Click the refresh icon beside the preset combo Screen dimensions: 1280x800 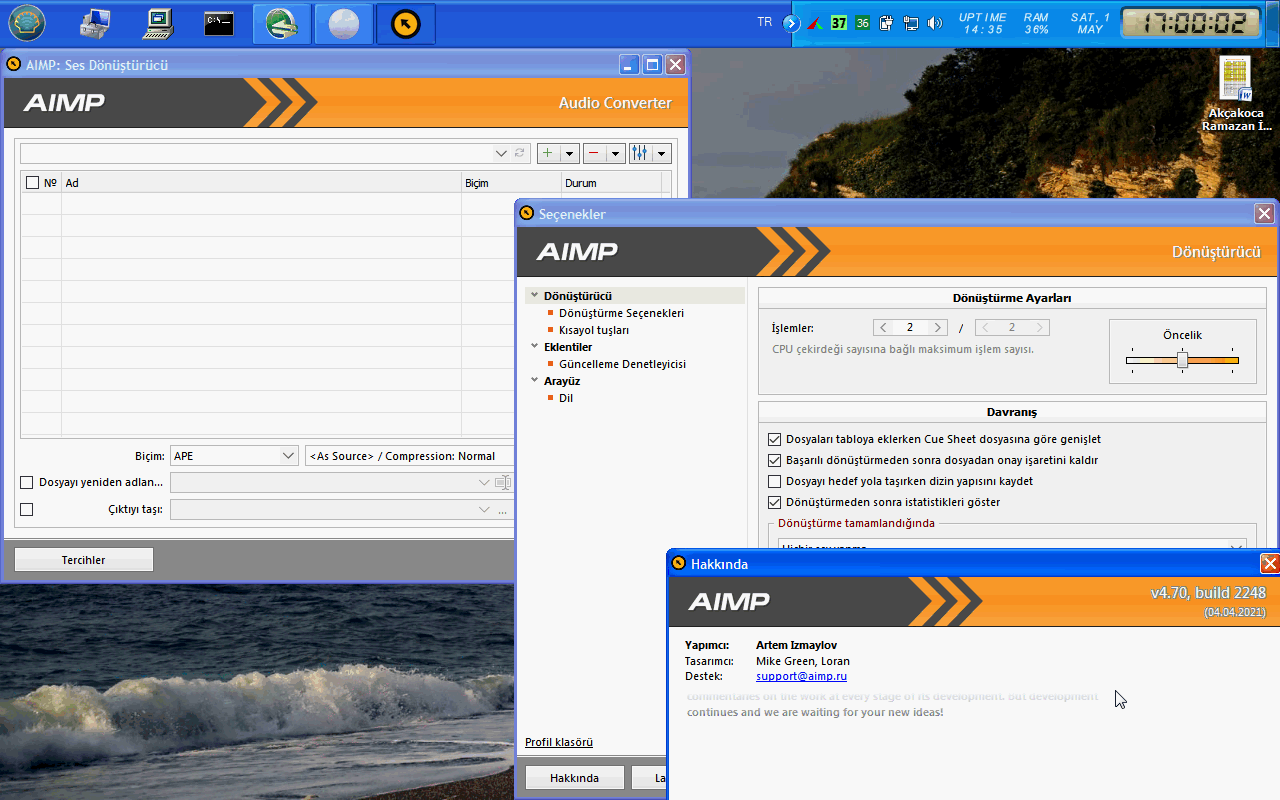[x=520, y=153]
